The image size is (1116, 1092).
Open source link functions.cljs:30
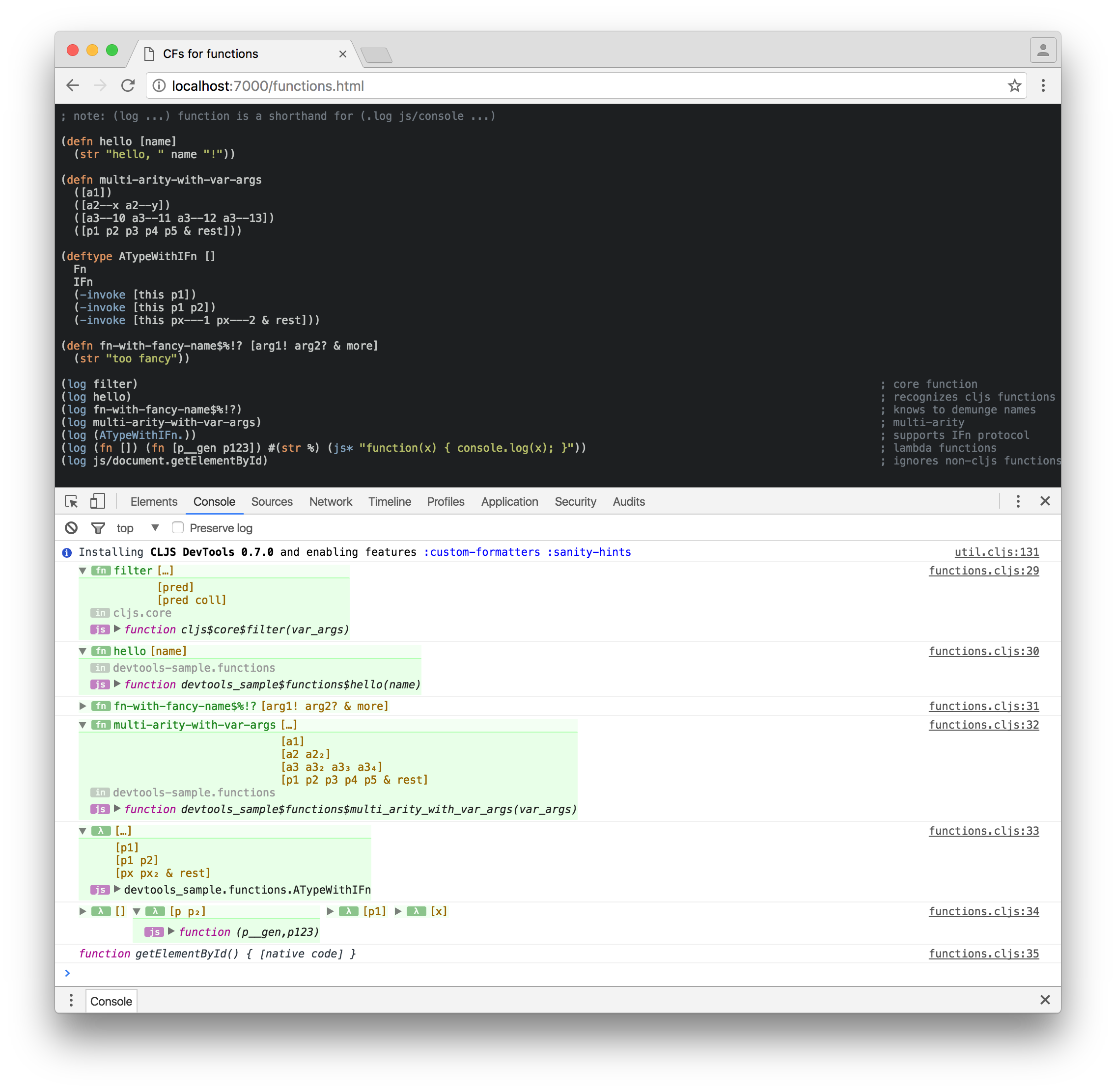tap(984, 651)
